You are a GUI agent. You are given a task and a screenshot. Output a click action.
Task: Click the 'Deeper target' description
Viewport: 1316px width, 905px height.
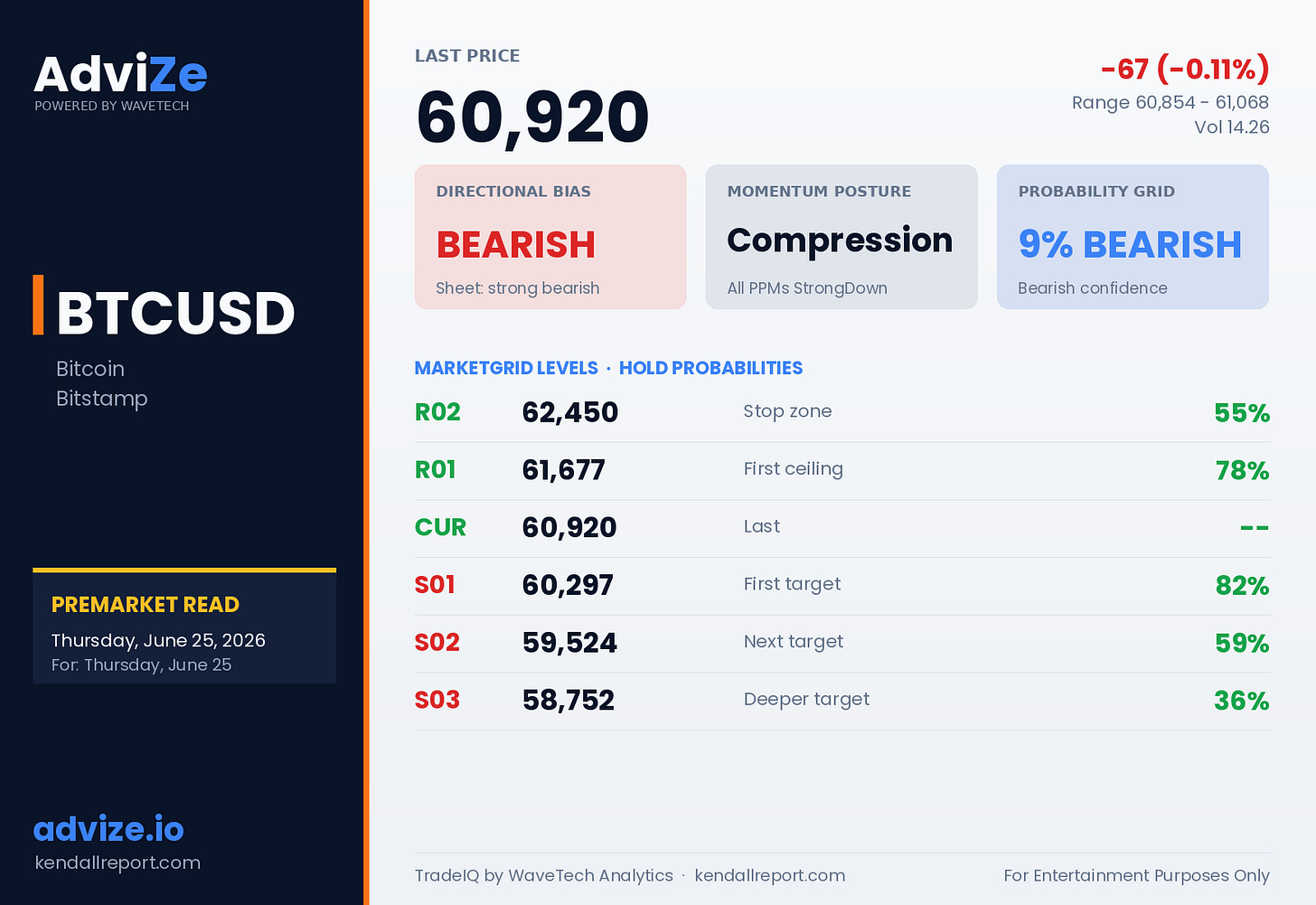click(806, 700)
